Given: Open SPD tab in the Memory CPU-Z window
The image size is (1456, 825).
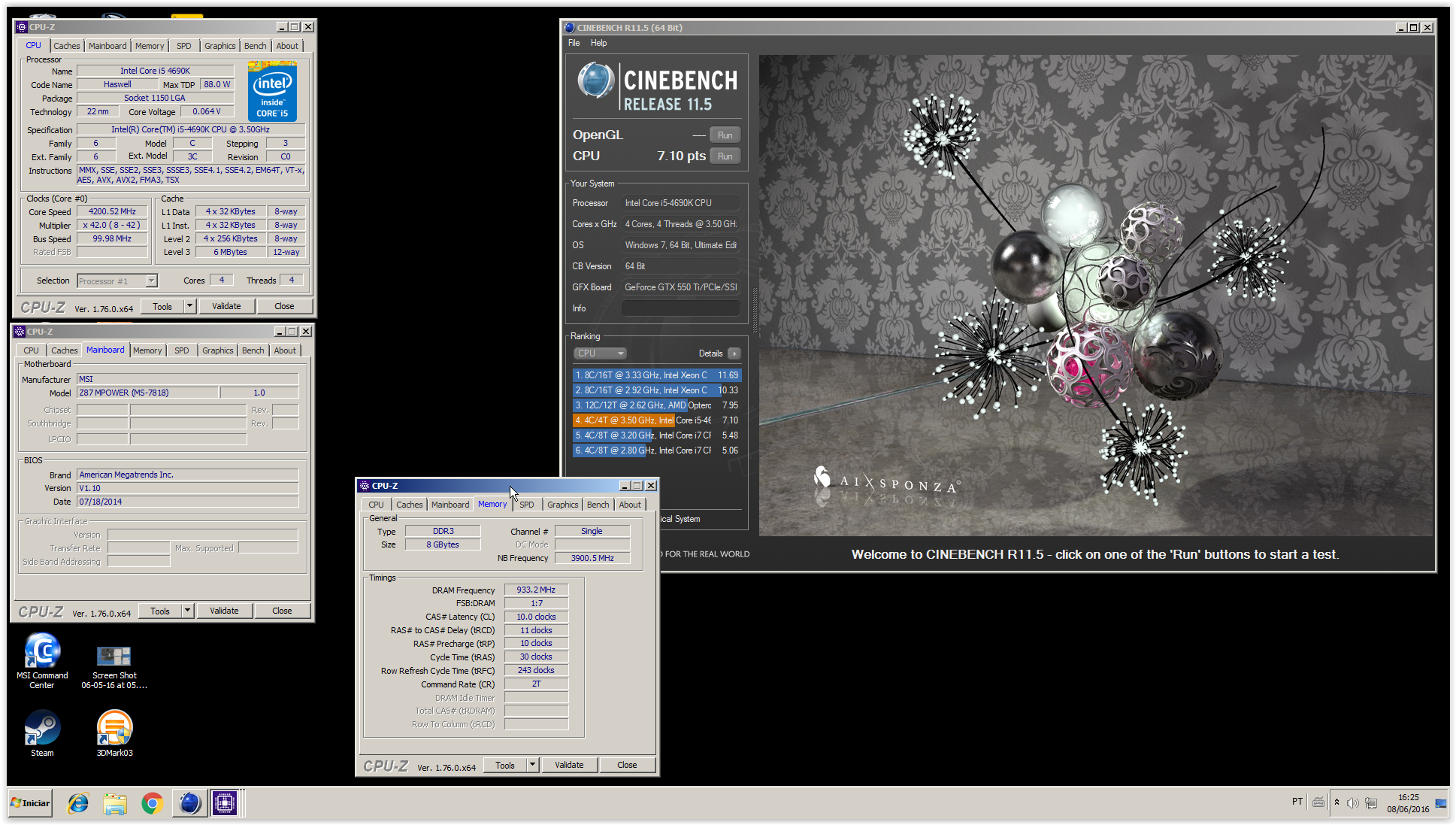Looking at the screenshot, I should 527,505.
